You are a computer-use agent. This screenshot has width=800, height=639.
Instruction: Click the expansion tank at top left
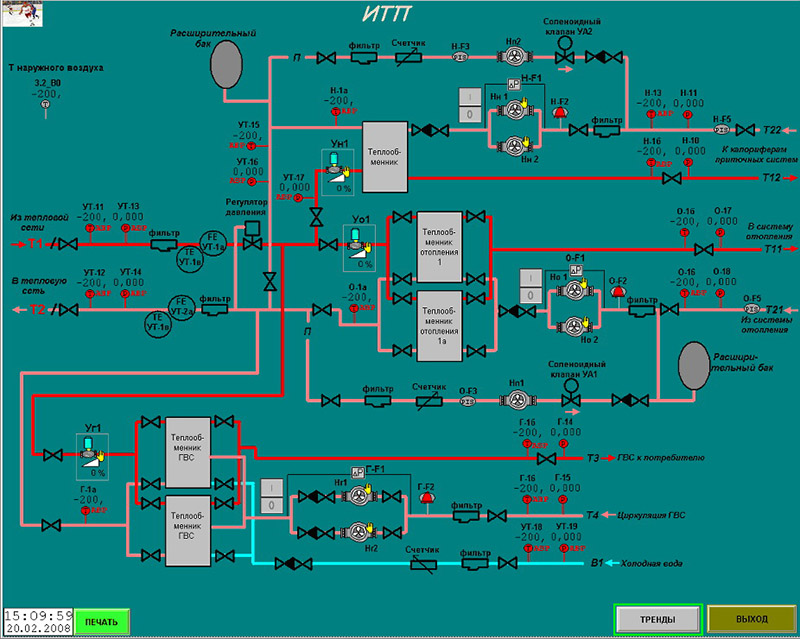(226, 65)
